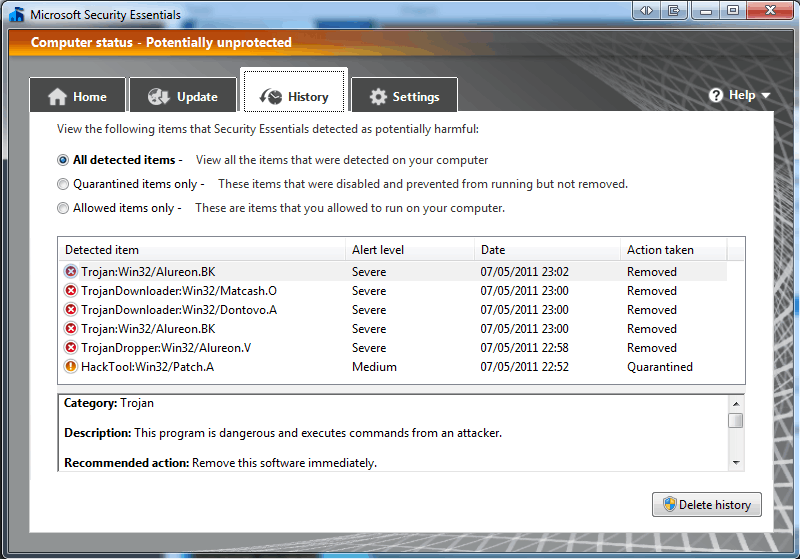
Task: Click medium warning icon beside HackTool Patch.A
Action: (x=70, y=366)
